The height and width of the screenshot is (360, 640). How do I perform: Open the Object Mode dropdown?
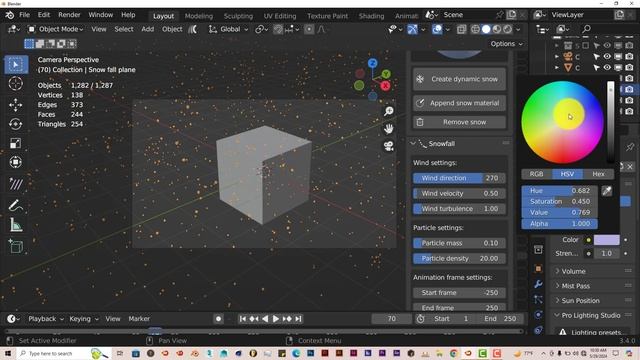(x=56, y=29)
